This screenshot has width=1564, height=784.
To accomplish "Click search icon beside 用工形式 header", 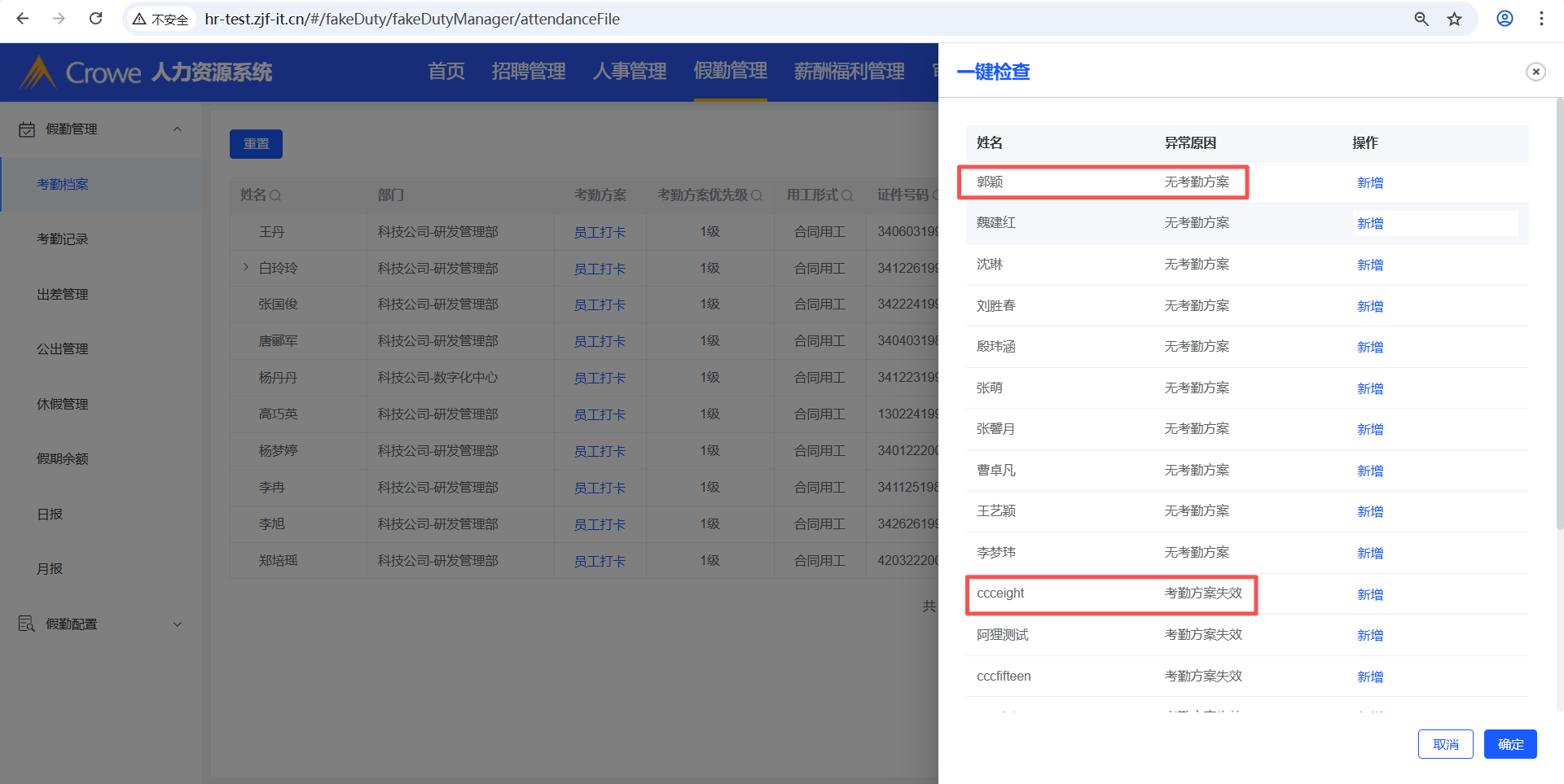I will pos(847,195).
